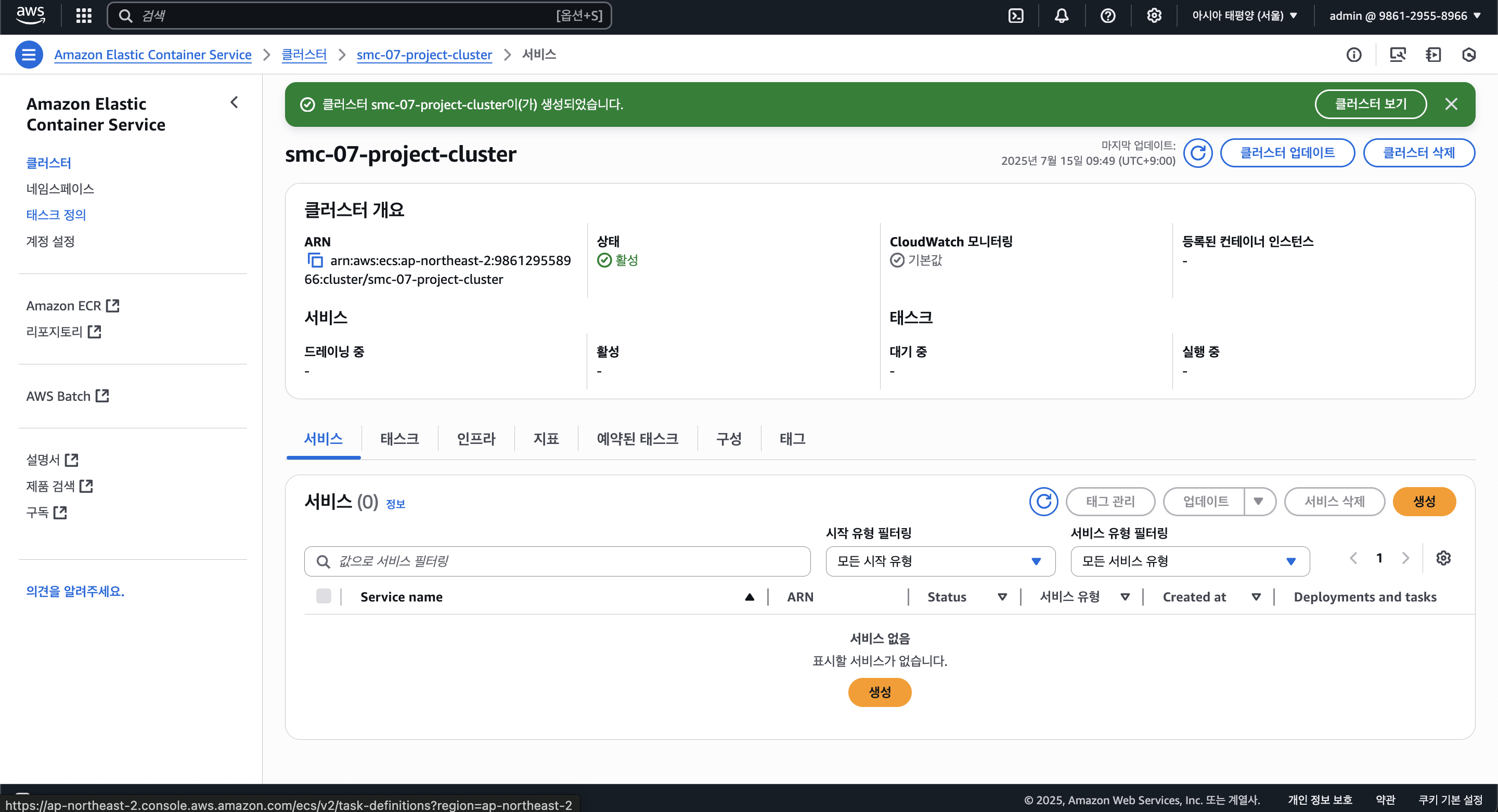Open the help question mark icon
Screen dimensions: 1498x812
point(1107,16)
